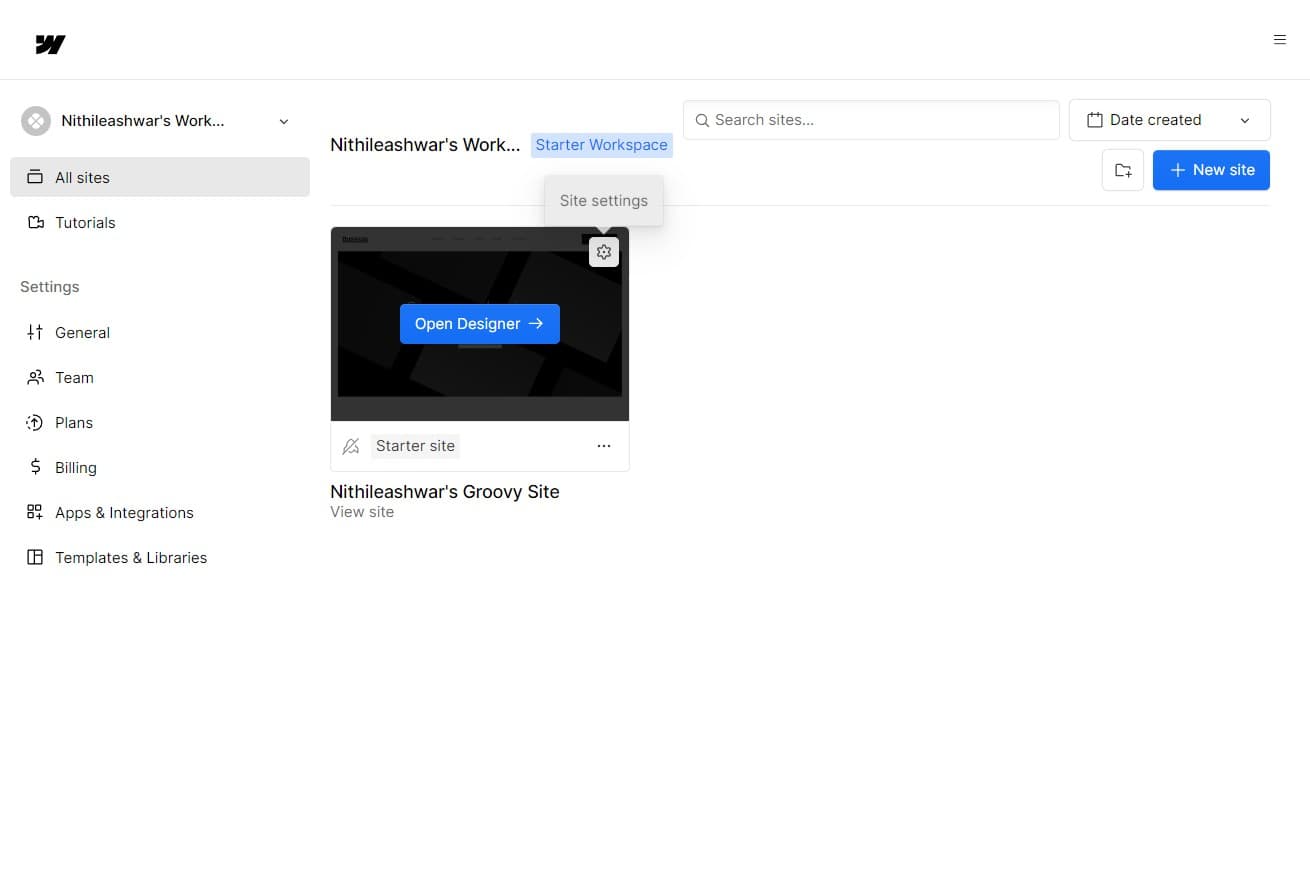Open Apps & Integrations
The width and height of the screenshot is (1310, 894).
(124, 512)
